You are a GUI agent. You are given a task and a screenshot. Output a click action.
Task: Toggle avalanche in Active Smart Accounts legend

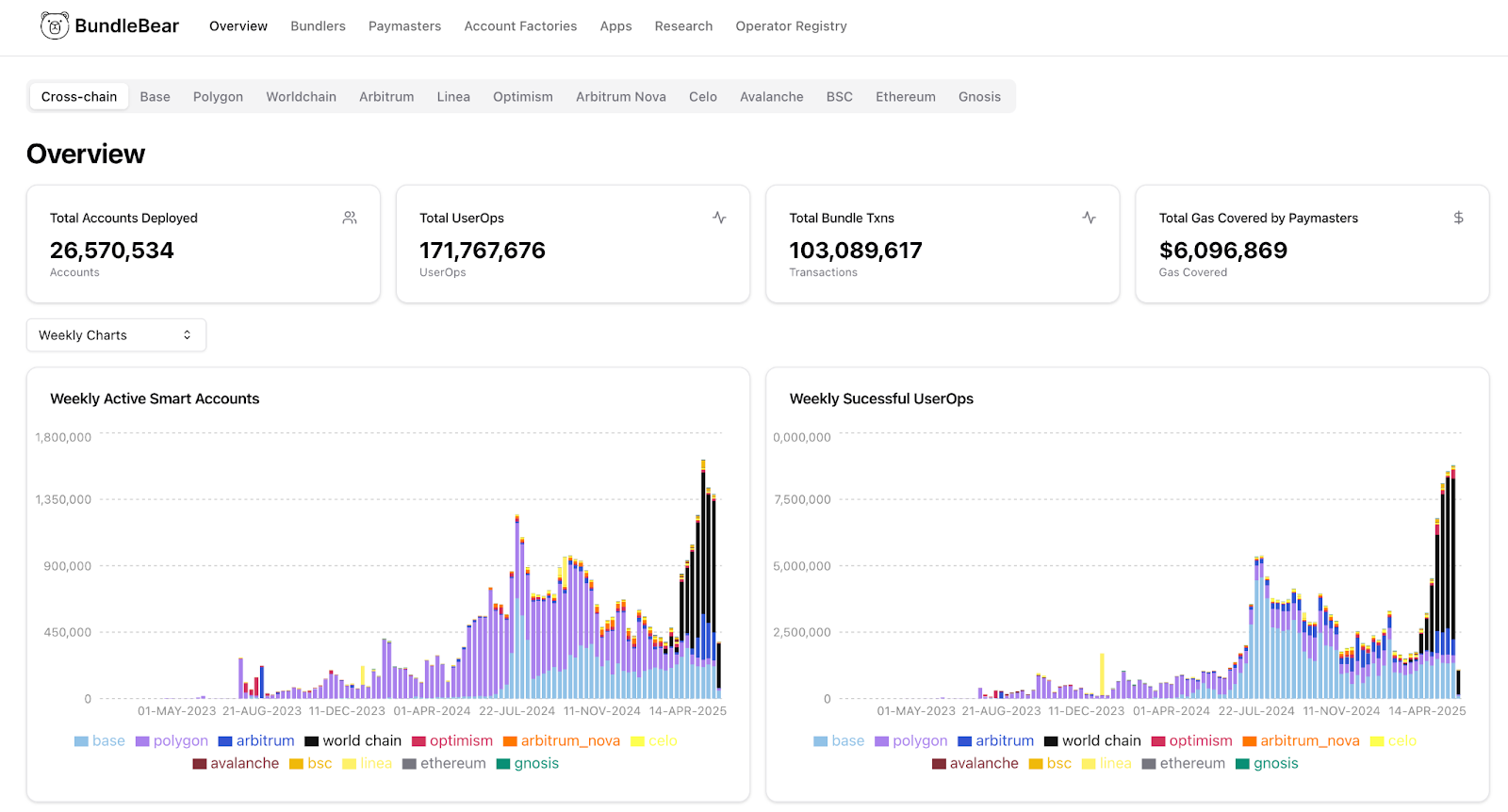[236, 764]
